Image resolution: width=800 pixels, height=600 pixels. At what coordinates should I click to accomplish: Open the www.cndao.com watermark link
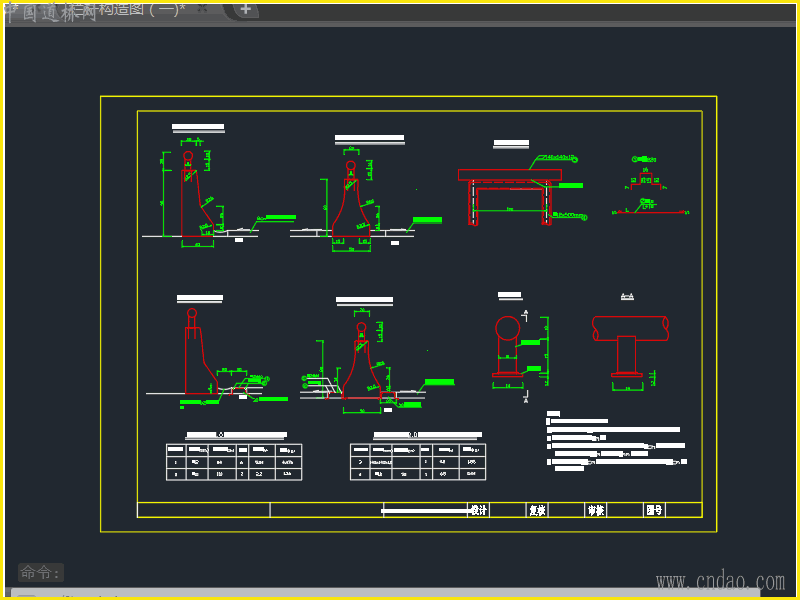[720, 581]
